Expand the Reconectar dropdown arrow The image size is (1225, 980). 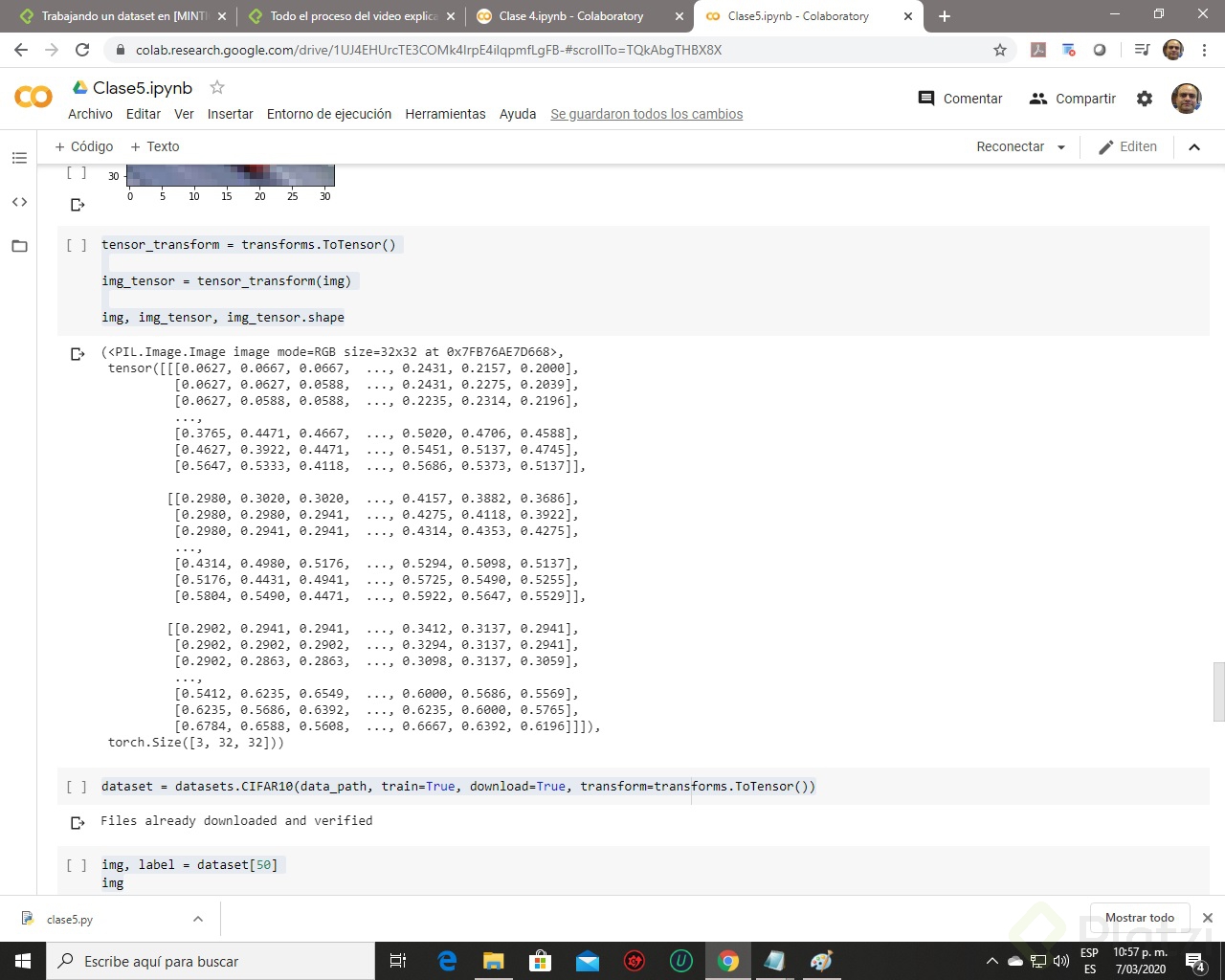coord(1061,147)
